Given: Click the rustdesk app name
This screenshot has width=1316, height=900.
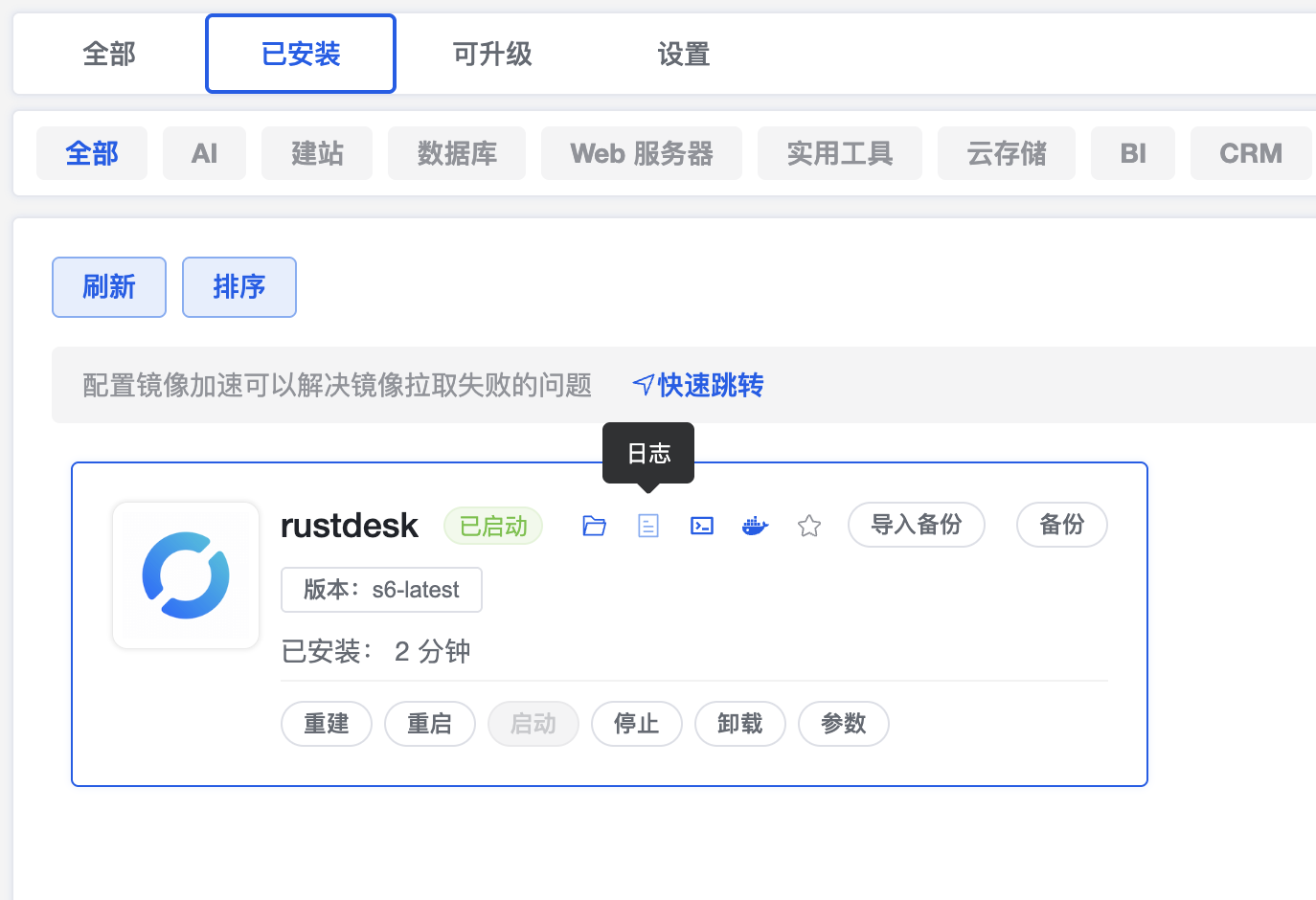Looking at the screenshot, I should click(x=350, y=526).
